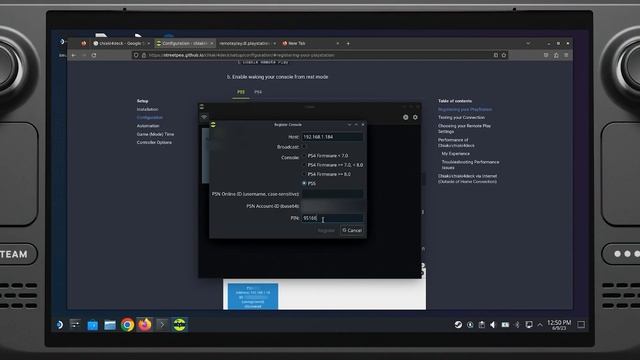
Task: Open the Chiaki app taskbar icon
Action: [179, 325]
